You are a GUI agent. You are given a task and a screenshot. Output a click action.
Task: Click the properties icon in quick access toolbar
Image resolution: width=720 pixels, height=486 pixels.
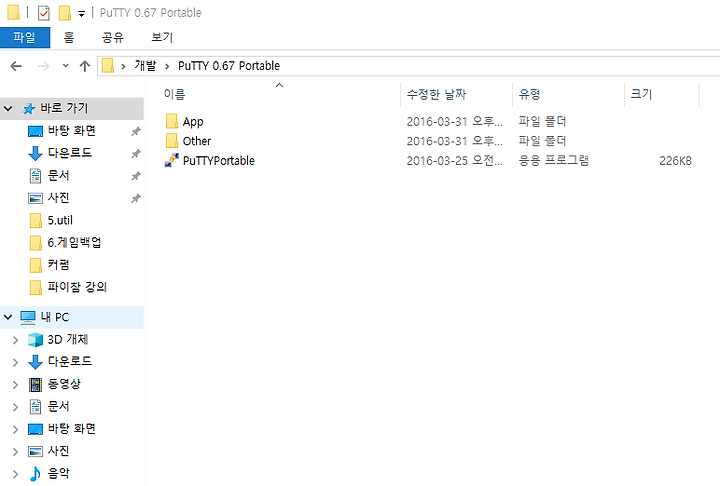coord(44,13)
